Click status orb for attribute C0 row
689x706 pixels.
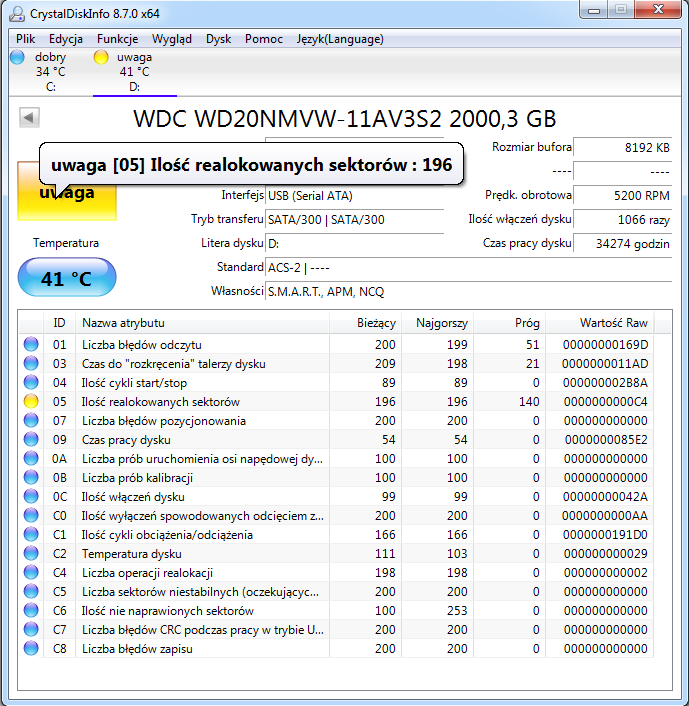[31, 515]
